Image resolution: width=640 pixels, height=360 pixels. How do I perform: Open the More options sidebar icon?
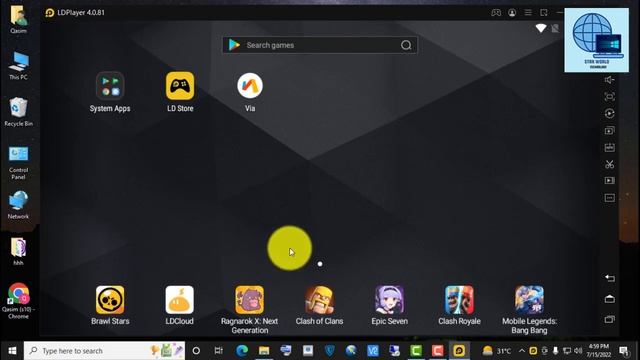[x=609, y=198]
